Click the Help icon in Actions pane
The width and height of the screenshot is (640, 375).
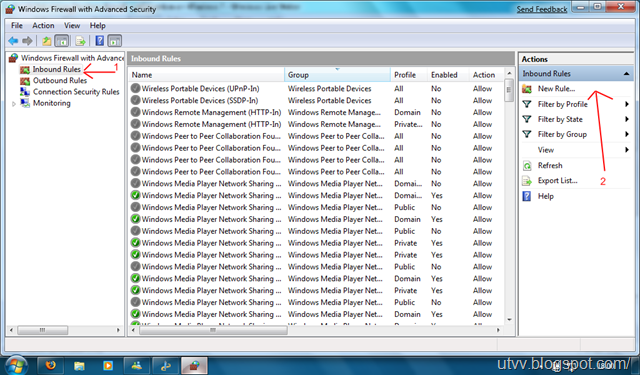point(527,196)
